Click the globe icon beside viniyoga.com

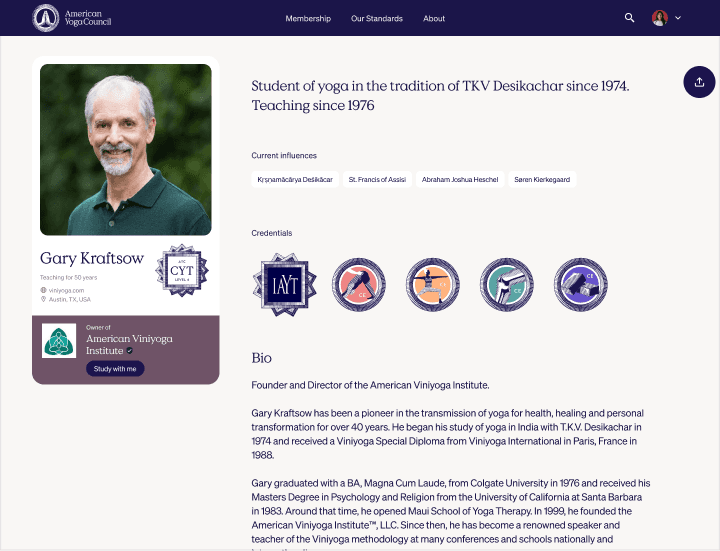(43, 290)
